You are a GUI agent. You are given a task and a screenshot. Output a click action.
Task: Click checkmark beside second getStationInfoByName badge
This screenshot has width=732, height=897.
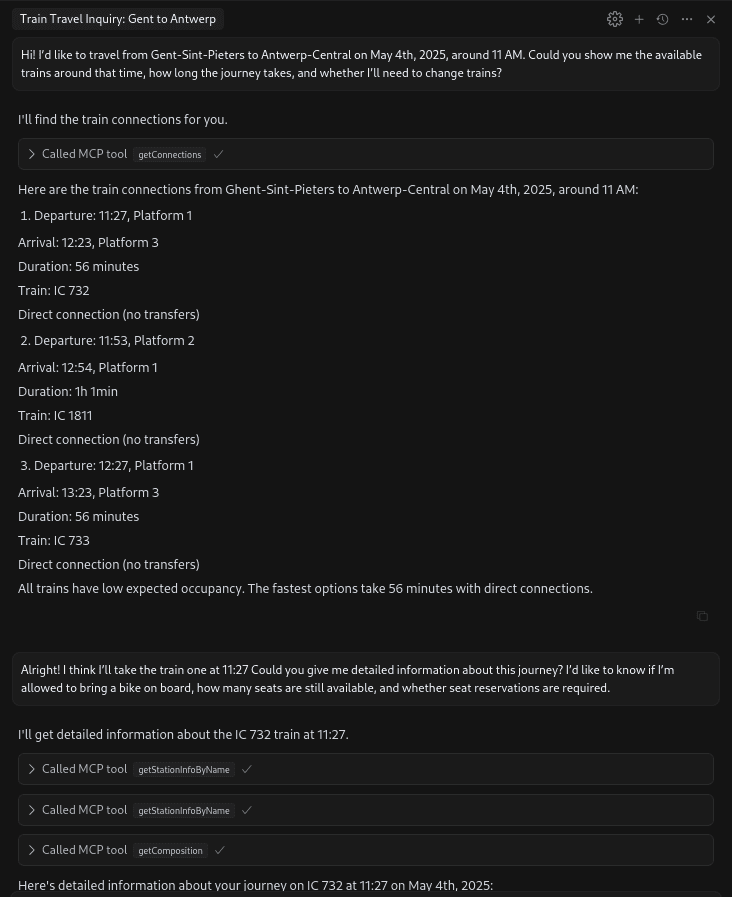(x=247, y=810)
